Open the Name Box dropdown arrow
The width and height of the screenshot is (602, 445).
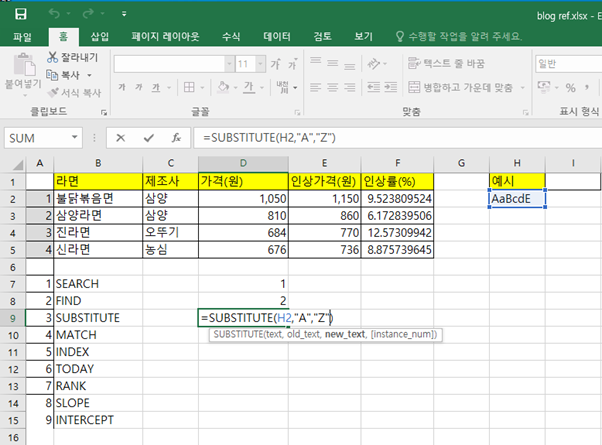74,137
